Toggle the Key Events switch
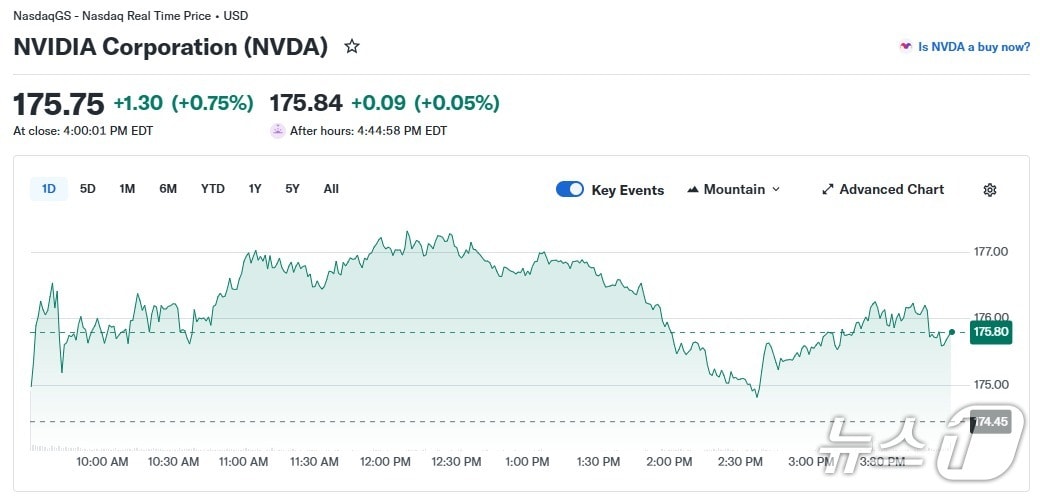The image size is (1040, 496). click(x=570, y=189)
